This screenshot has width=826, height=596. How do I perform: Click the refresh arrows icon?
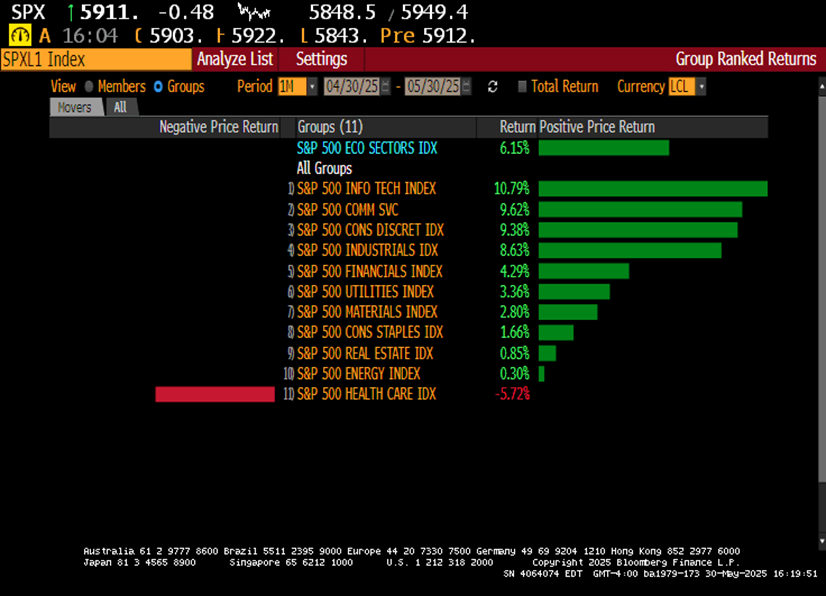pyautogui.click(x=492, y=87)
